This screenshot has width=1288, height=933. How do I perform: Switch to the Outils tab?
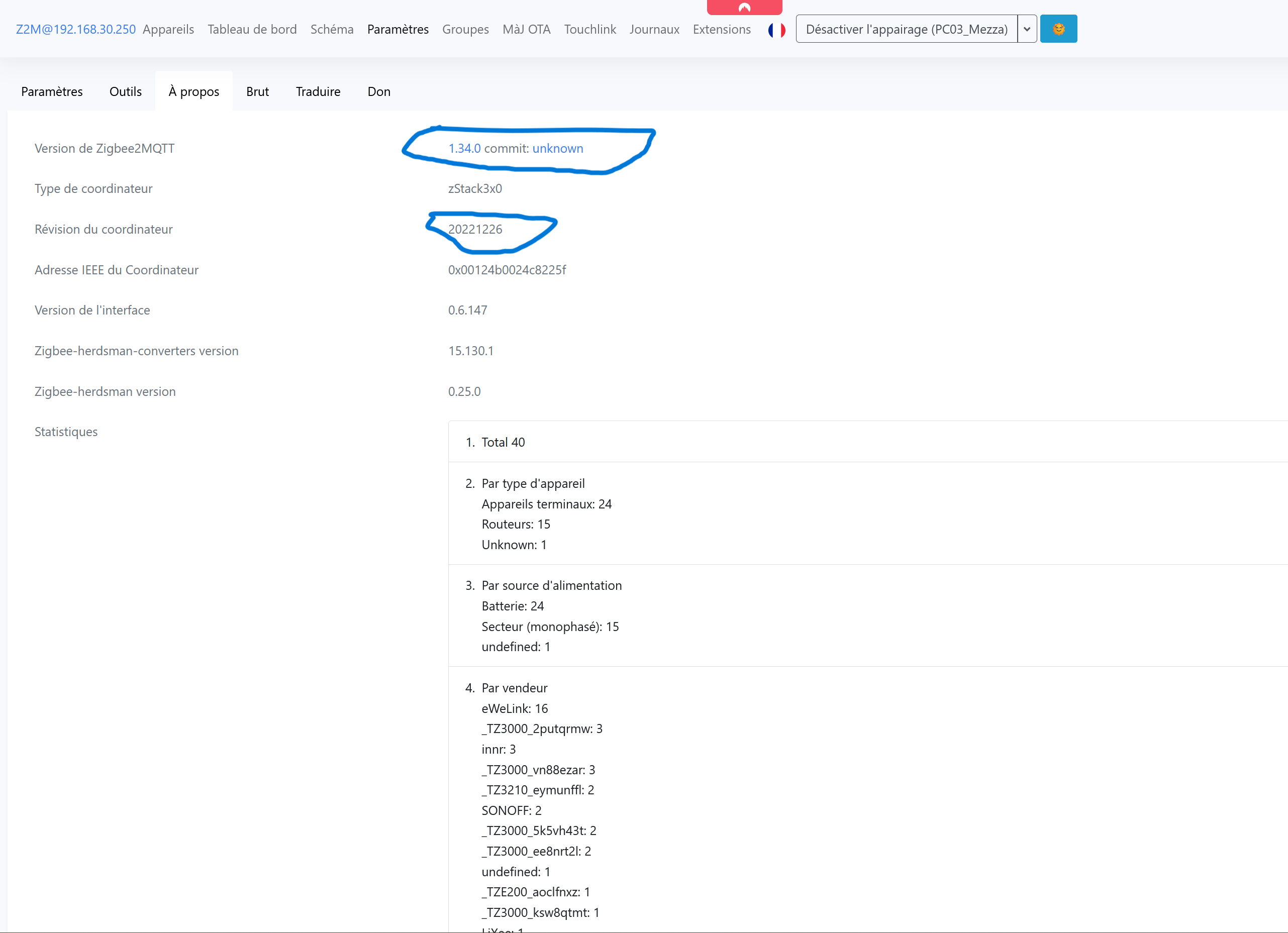[x=126, y=91]
